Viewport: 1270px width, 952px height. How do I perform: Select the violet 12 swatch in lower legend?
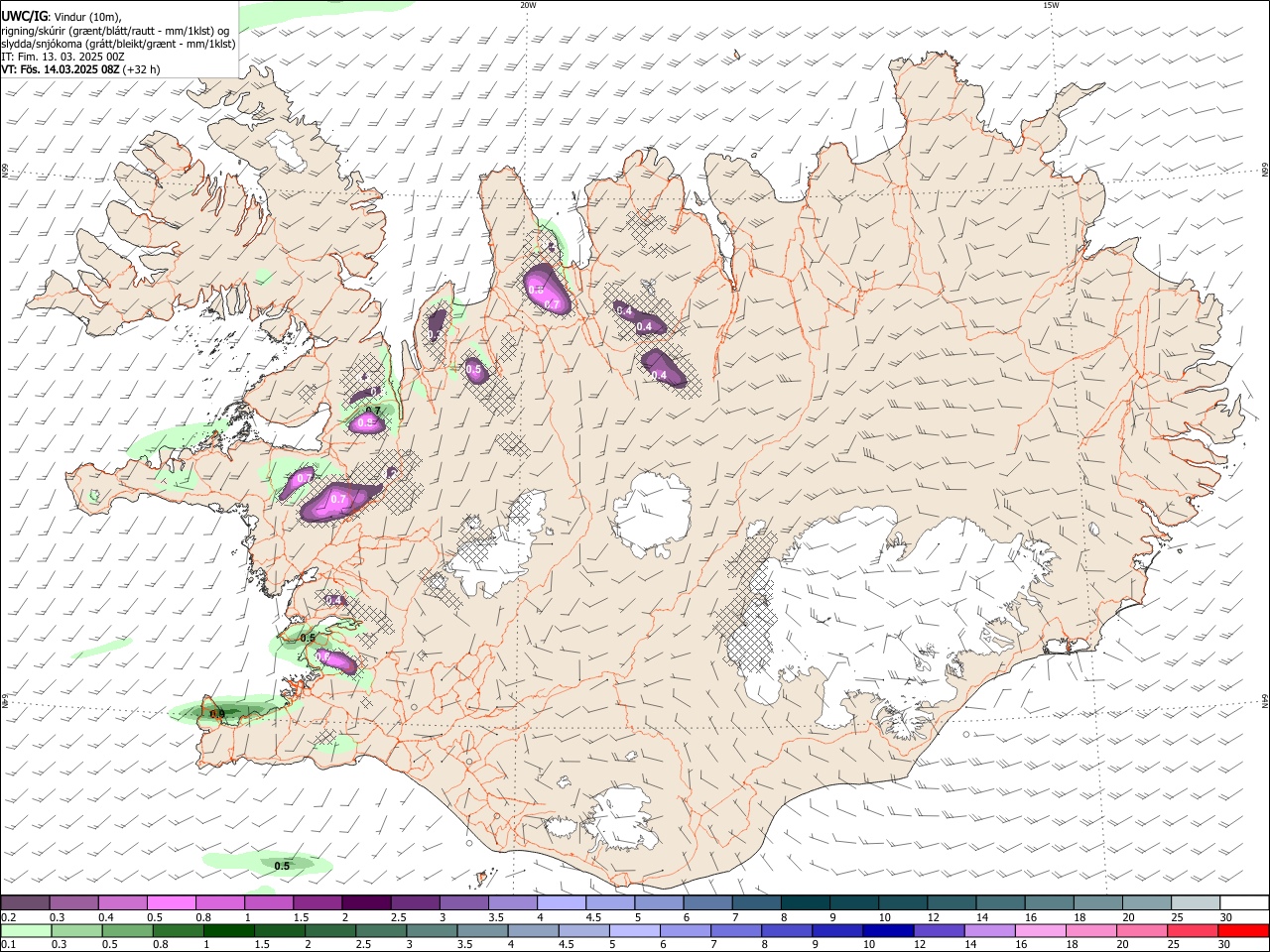tap(939, 931)
